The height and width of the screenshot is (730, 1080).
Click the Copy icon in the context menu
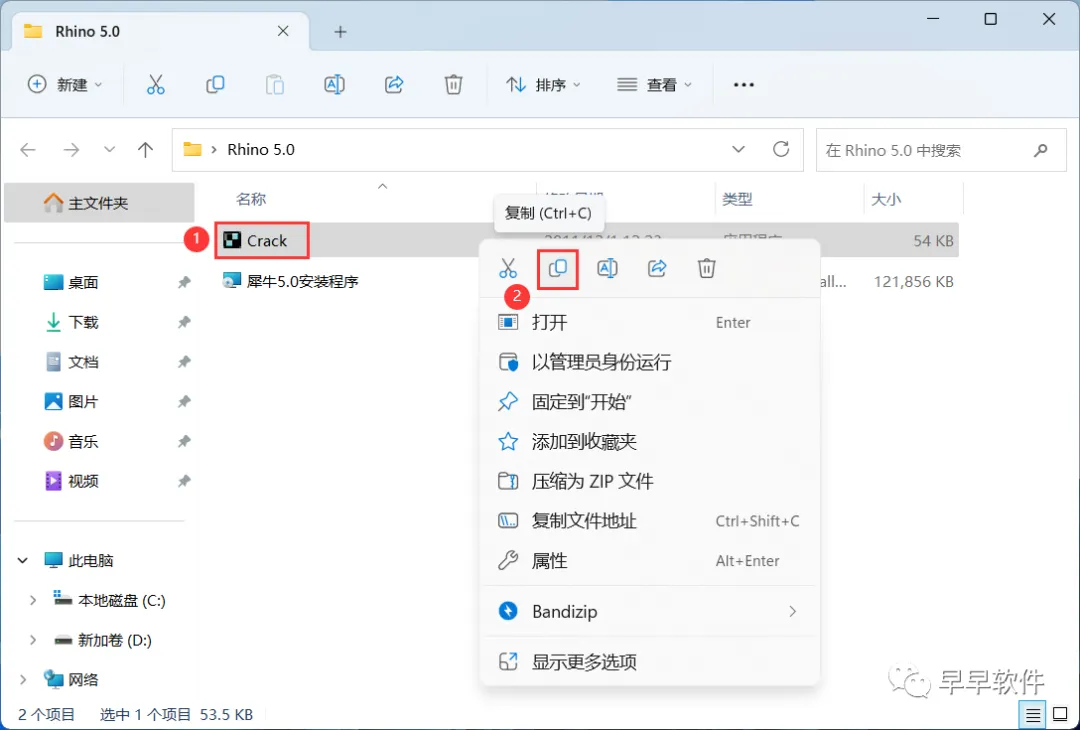(558, 268)
